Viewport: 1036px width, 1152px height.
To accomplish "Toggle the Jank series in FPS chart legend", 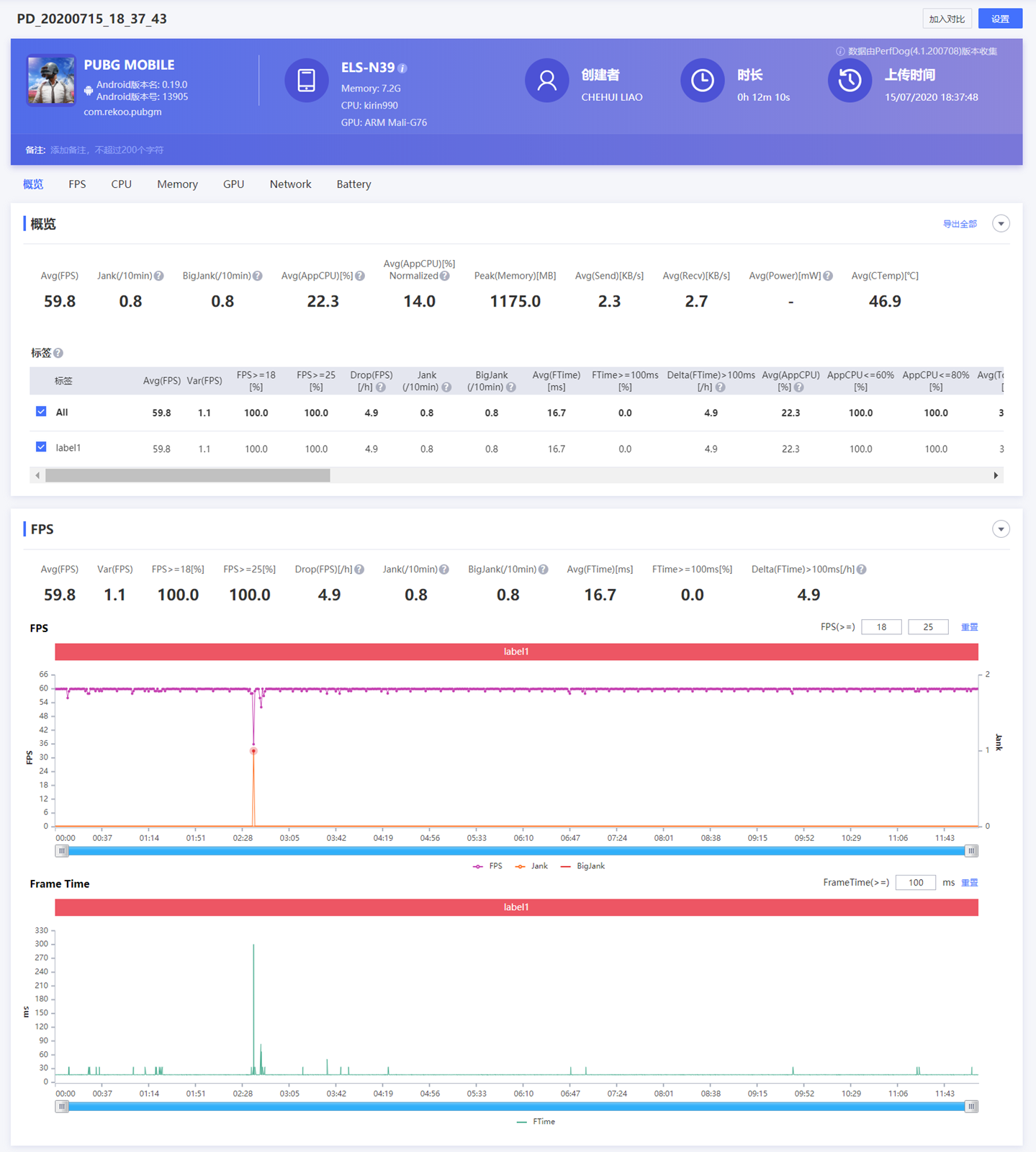I will pos(531,866).
